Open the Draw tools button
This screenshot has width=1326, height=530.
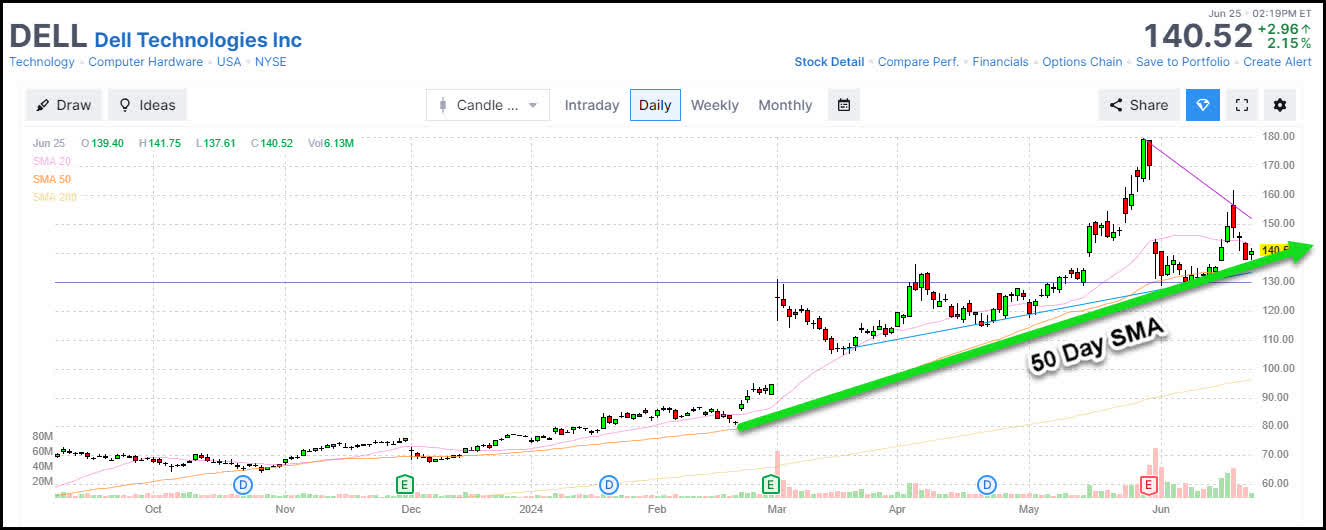click(64, 105)
